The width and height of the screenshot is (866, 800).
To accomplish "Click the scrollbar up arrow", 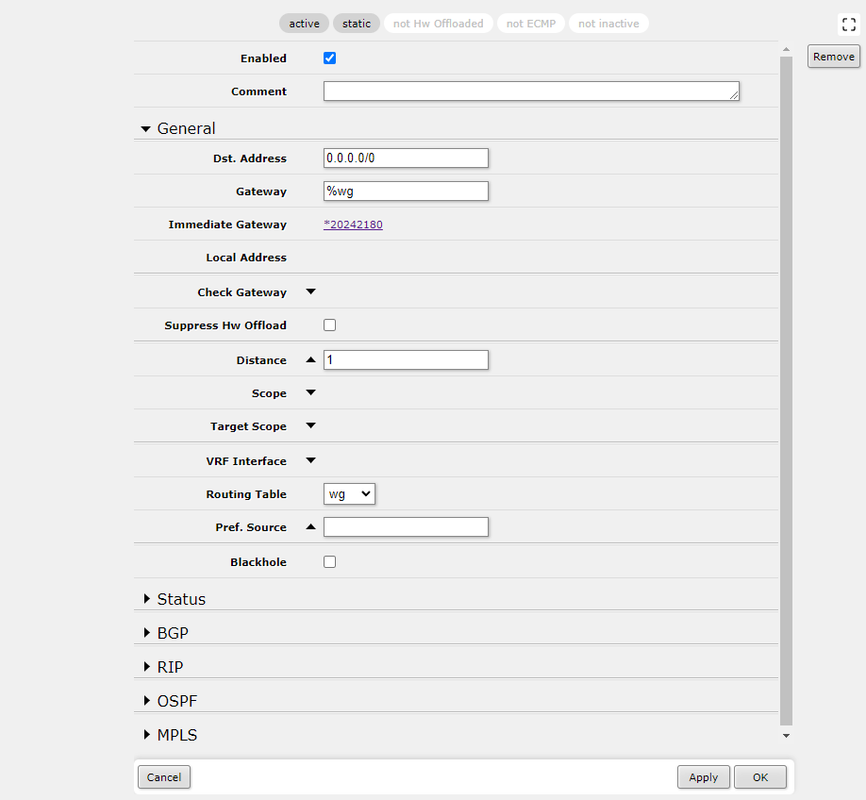I will [x=786, y=50].
